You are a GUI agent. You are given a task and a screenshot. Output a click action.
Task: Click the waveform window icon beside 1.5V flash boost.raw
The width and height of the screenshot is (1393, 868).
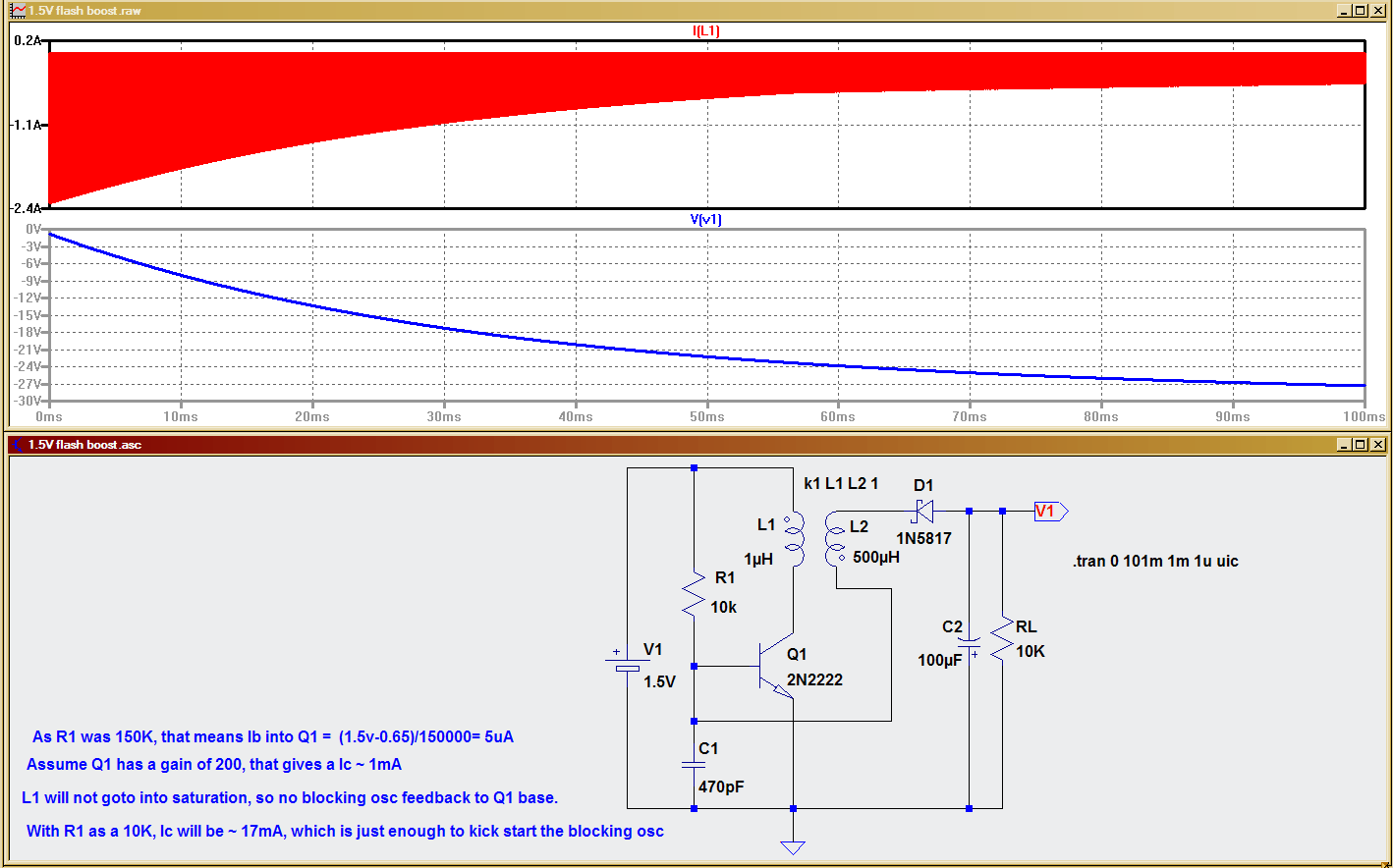coord(18,11)
